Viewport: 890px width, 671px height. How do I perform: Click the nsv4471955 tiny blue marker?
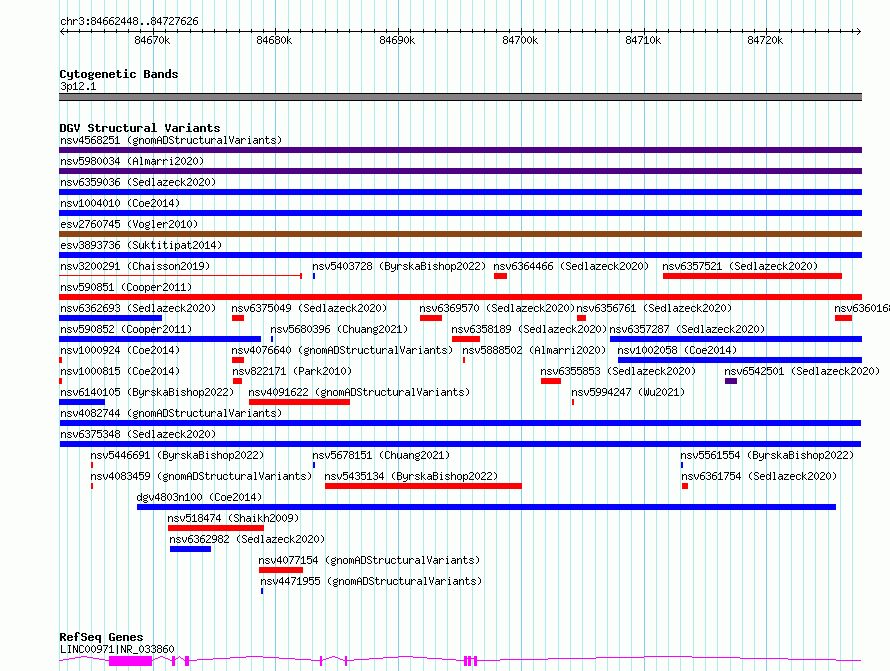(262, 591)
